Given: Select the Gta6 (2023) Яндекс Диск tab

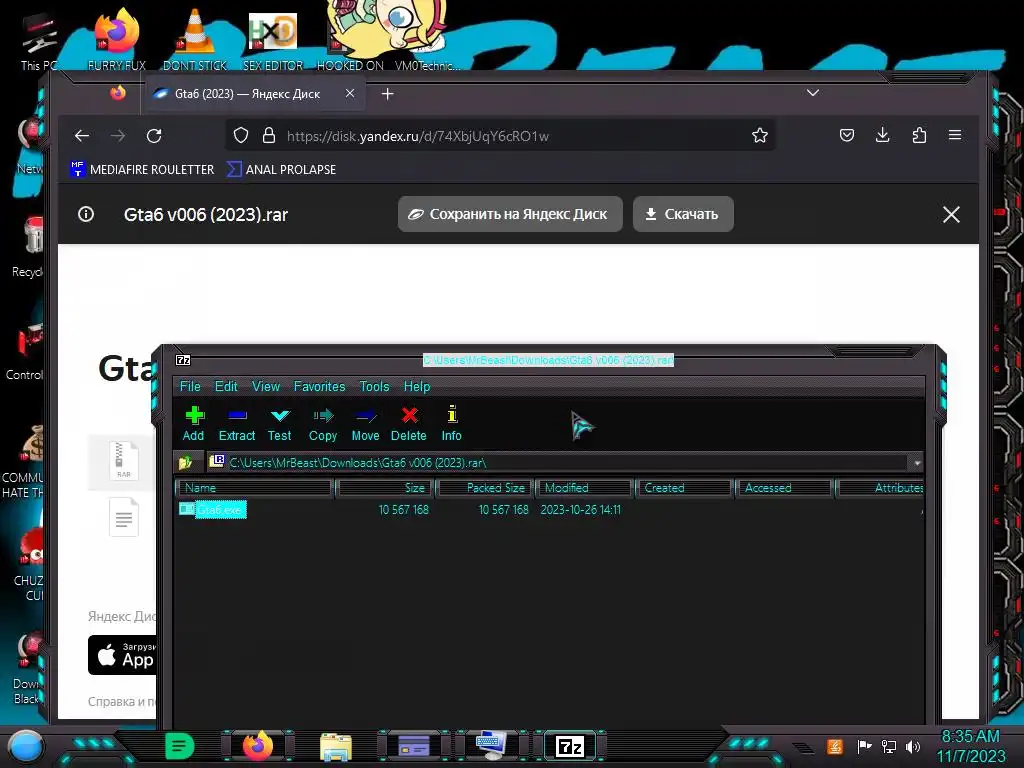Looking at the screenshot, I should [x=248, y=94].
